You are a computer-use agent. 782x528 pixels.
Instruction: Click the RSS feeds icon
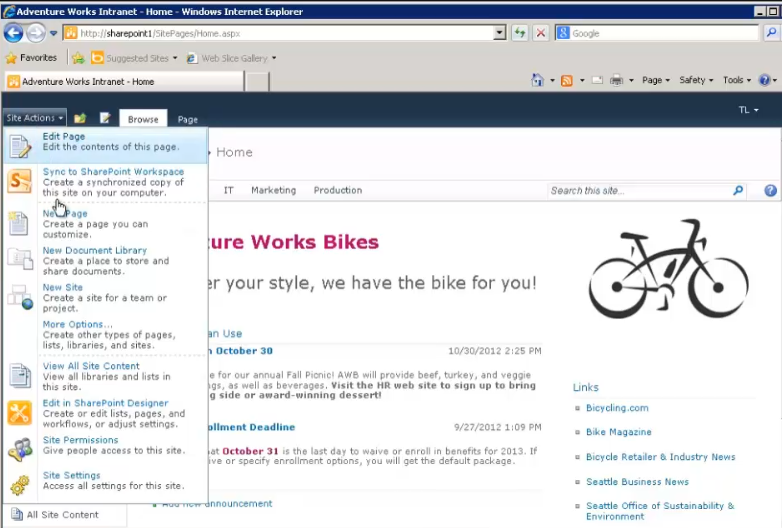pyautogui.click(x=567, y=80)
